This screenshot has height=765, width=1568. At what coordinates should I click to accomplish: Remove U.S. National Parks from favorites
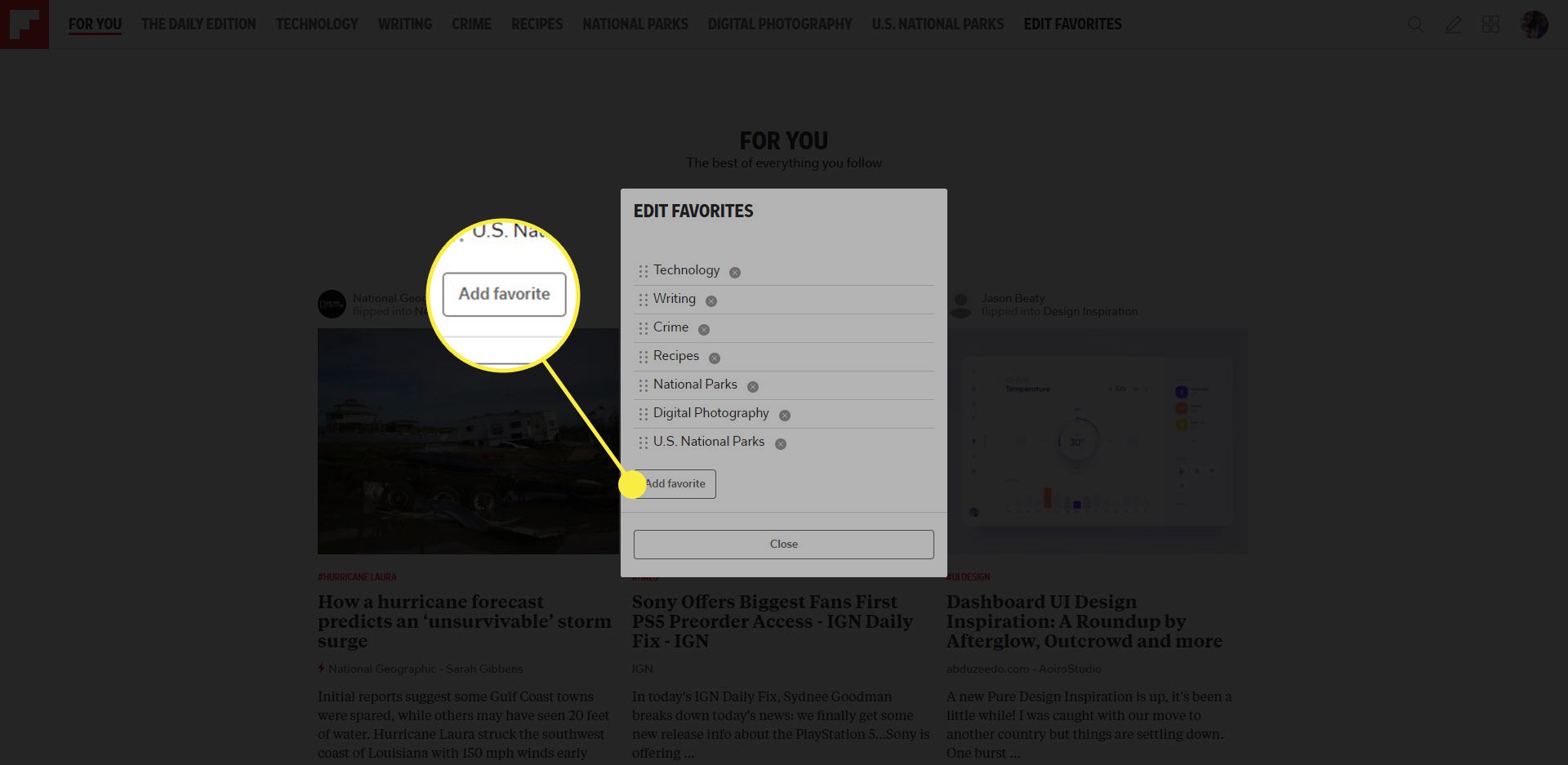pos(781,444)
